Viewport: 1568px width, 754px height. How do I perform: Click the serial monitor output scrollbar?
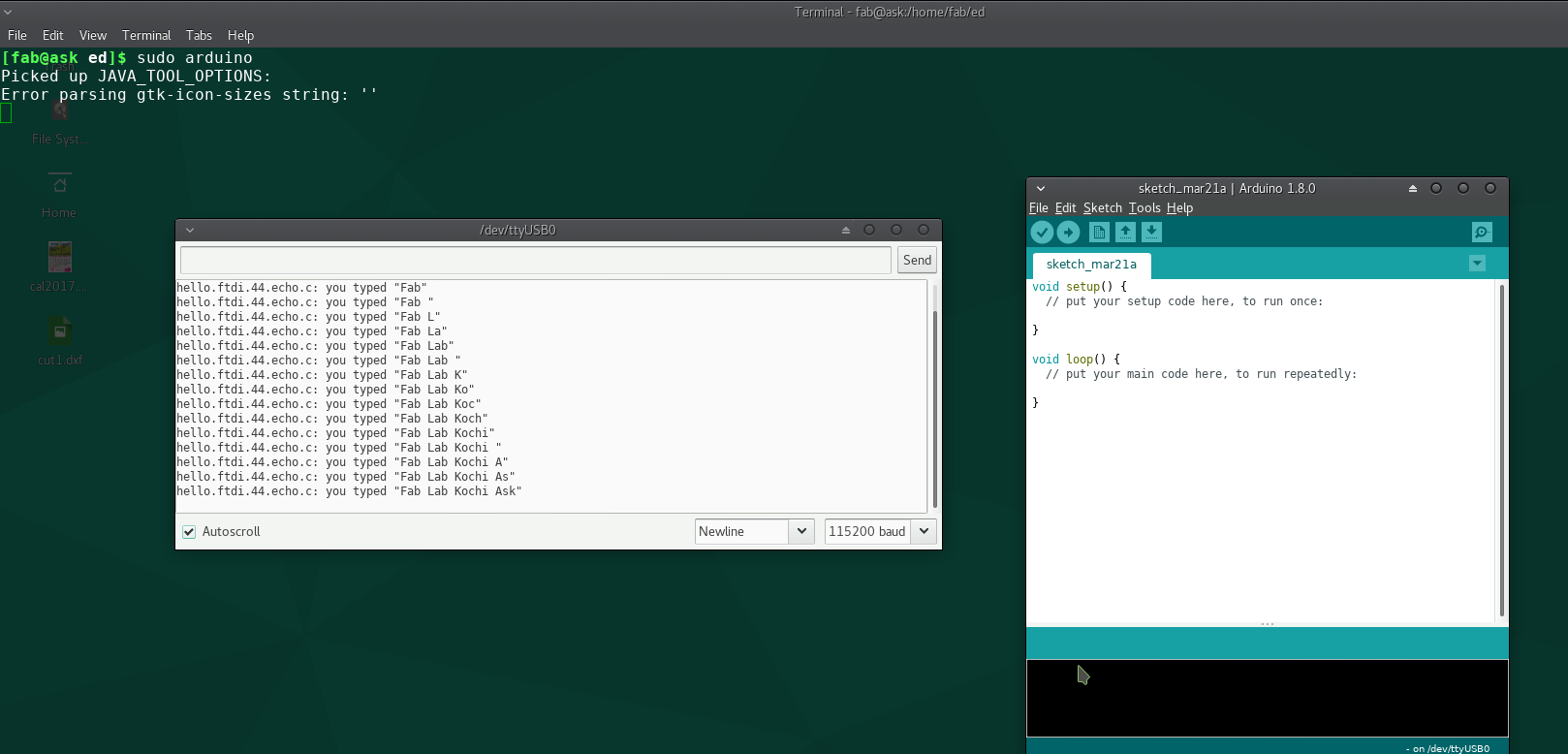[x=934, y=407]
